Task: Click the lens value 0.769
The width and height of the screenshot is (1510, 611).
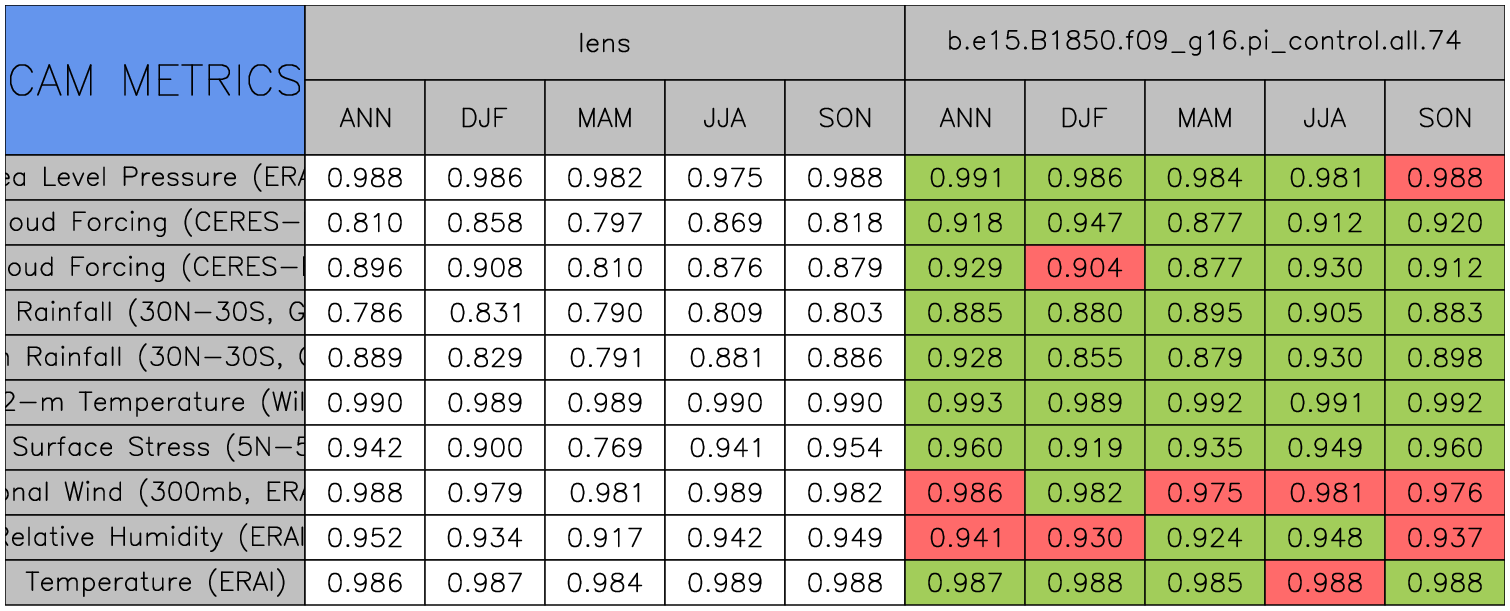Action: pos(605,448)
